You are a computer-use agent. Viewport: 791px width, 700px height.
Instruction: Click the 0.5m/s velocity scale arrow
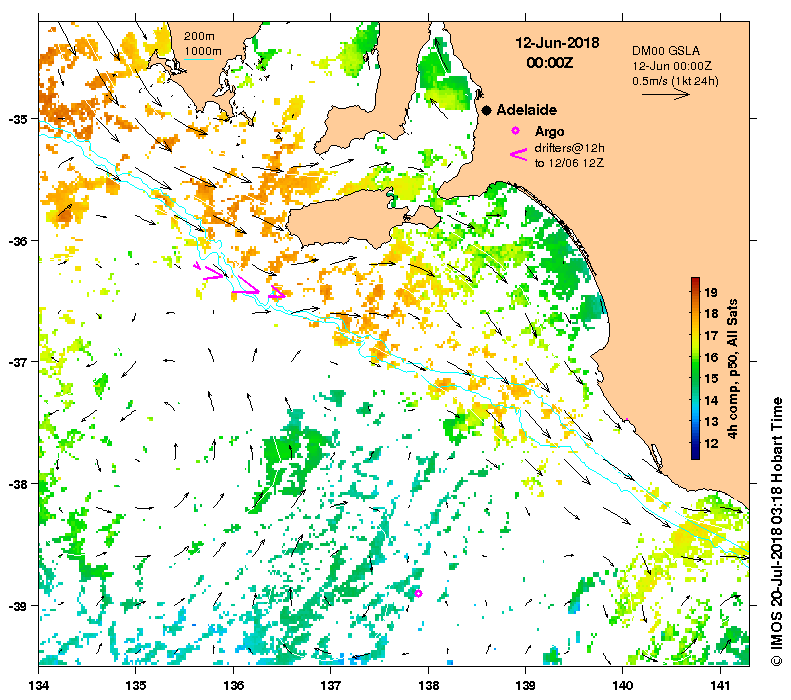coord(666,94)
